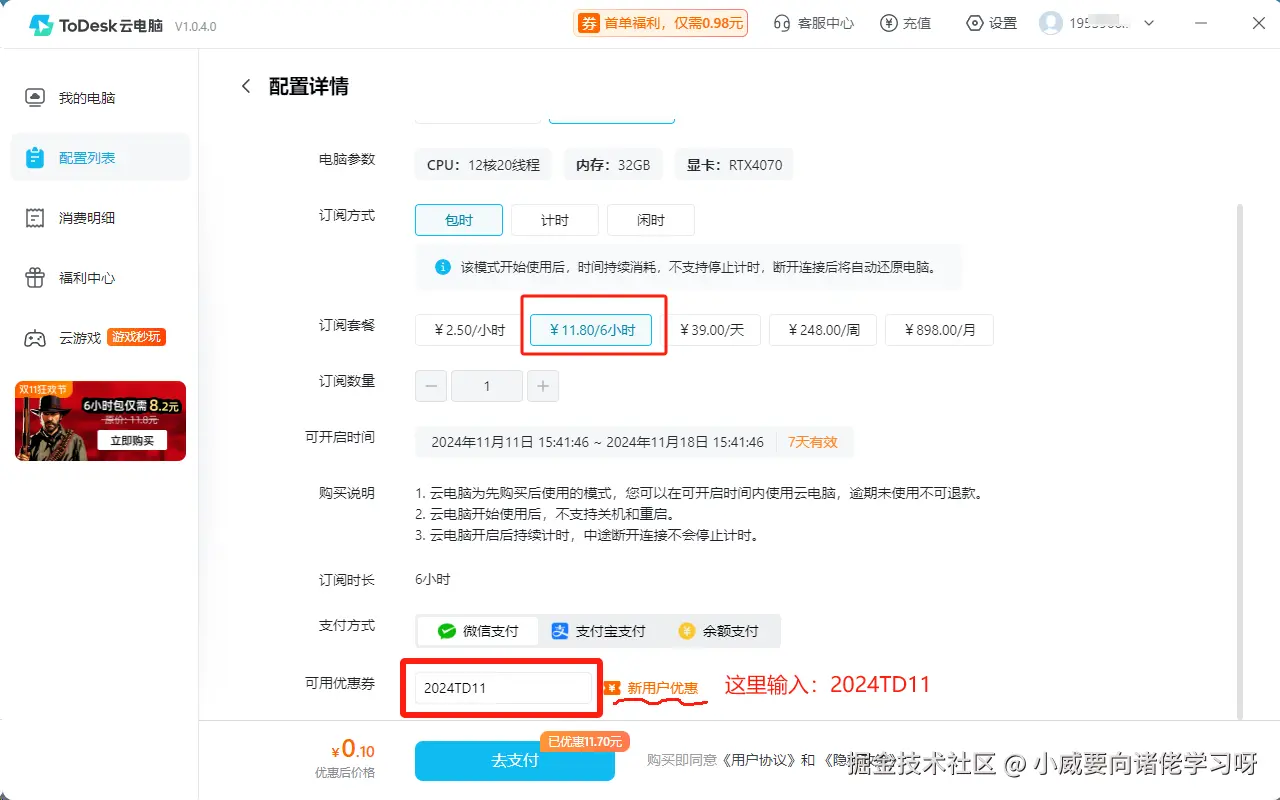Viewport: 1280px width, 800px height.
Task: Click the 去支付 payment button
Action: [514, 760]
